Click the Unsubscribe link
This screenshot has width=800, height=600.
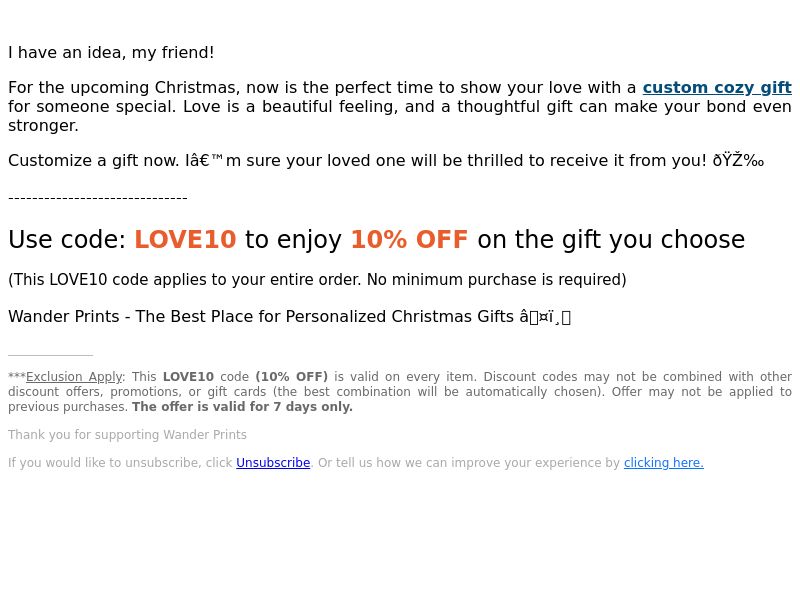tap(273, 463)
